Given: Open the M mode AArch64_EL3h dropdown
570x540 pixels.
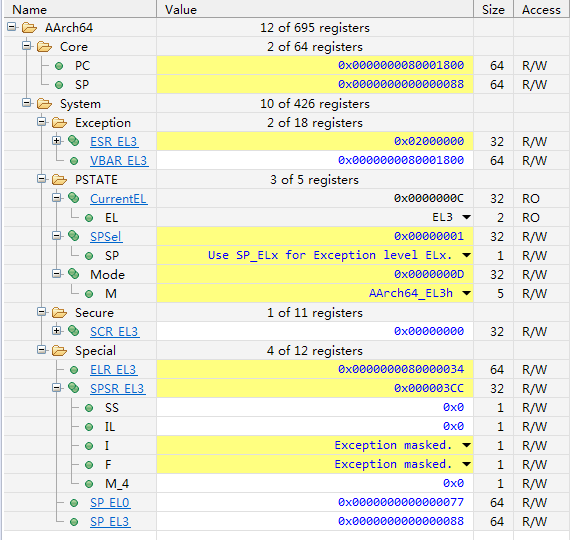Looking at the screenshot, I should click(466, 293).
